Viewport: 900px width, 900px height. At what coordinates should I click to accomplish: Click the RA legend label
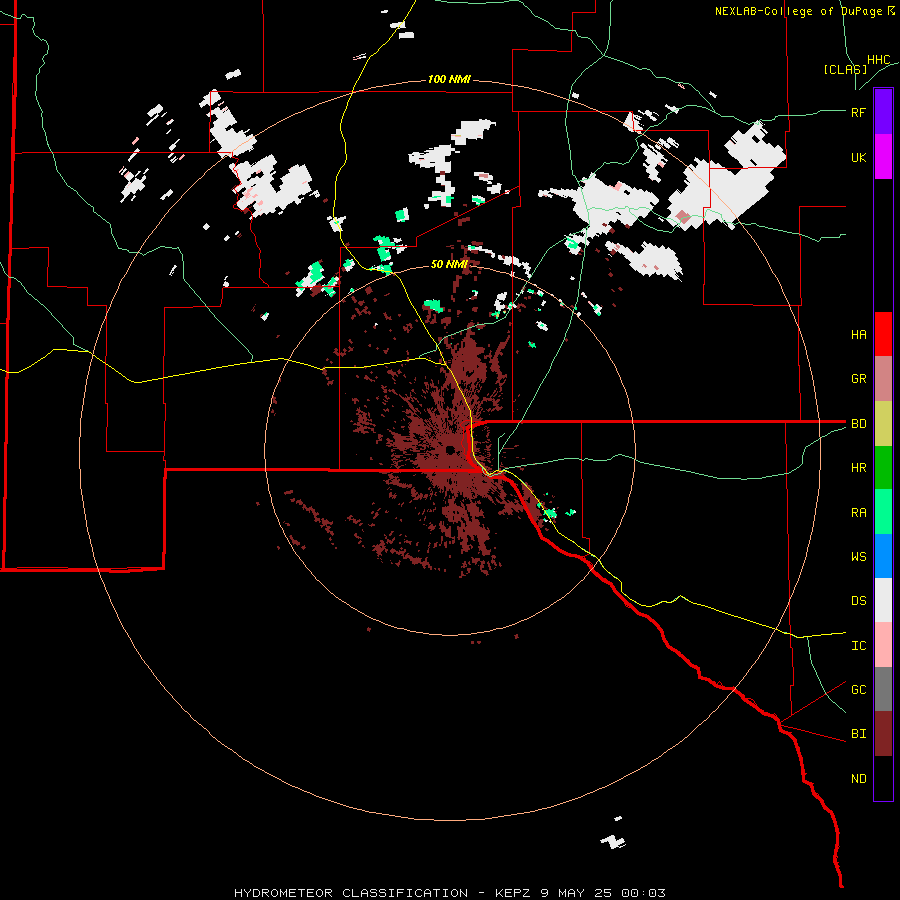[x=858, y=513]
